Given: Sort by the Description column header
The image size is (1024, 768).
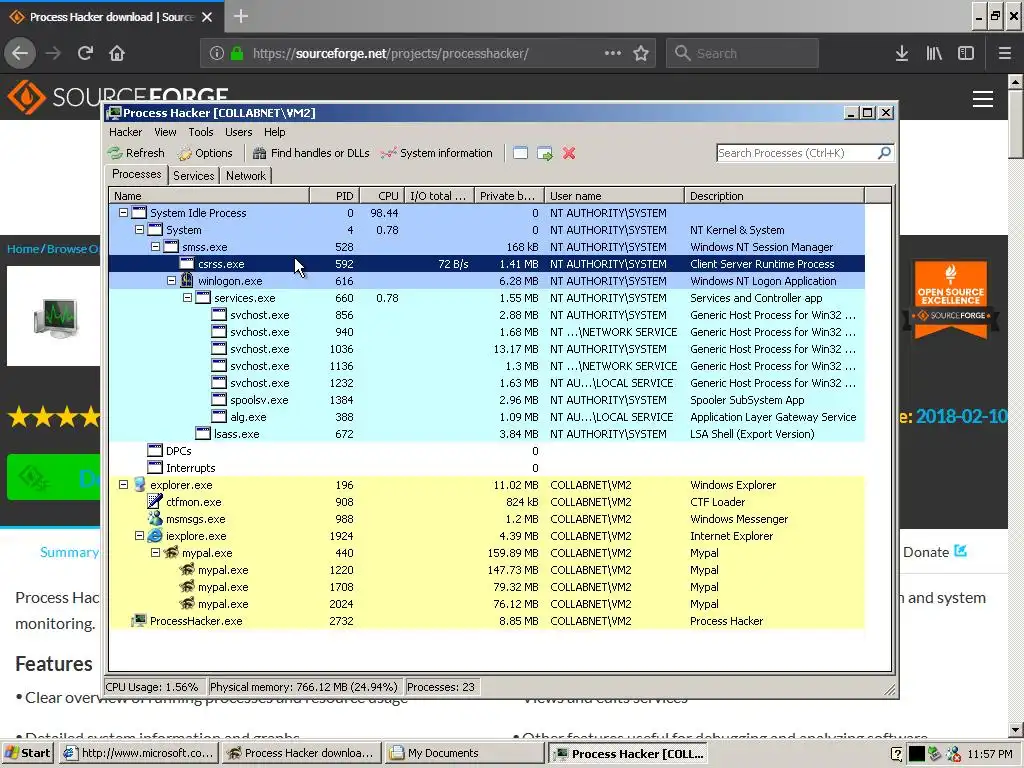Looking at the screenshot, I should [775, 195].
